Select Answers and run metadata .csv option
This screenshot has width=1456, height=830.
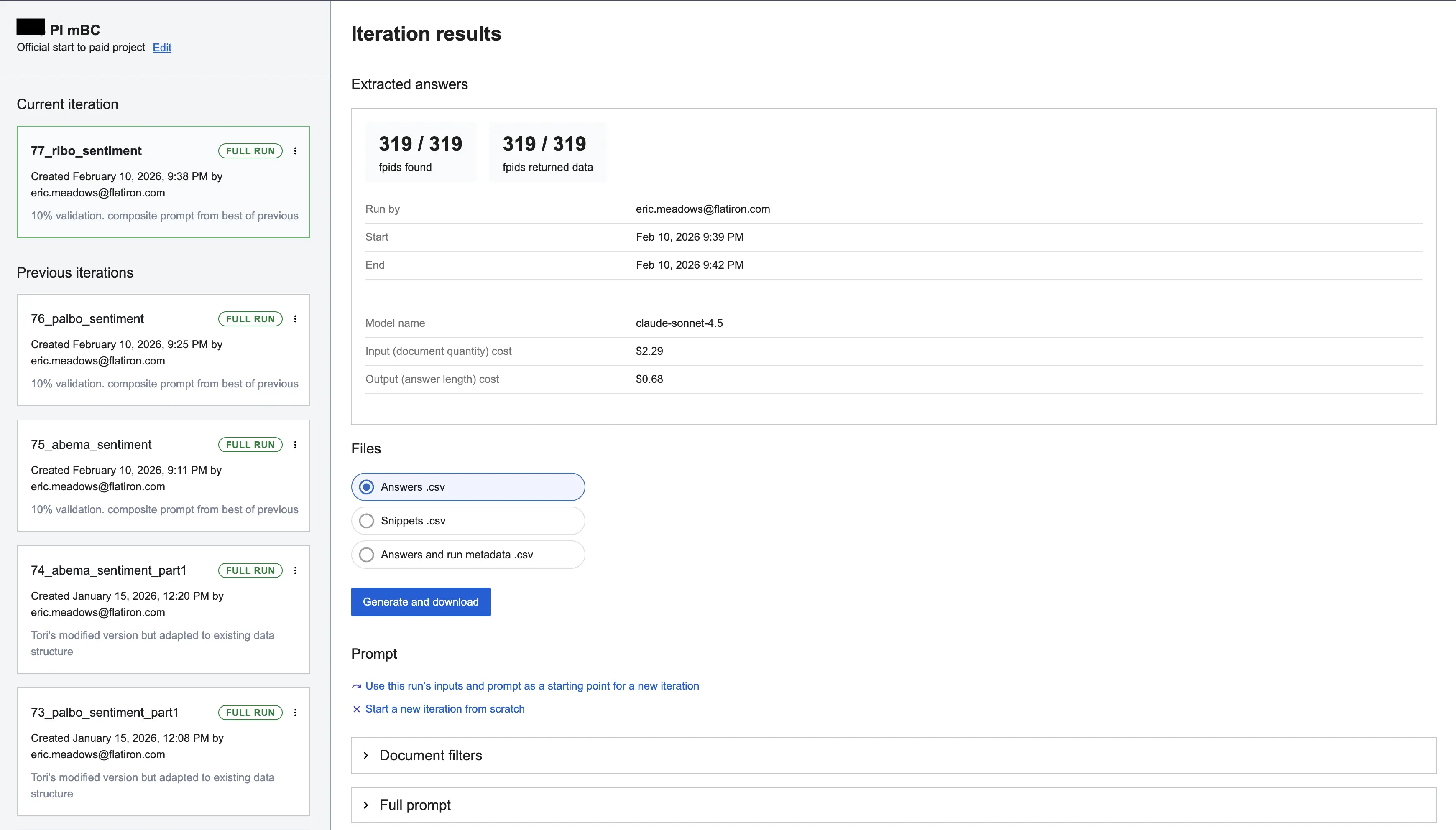367,555
